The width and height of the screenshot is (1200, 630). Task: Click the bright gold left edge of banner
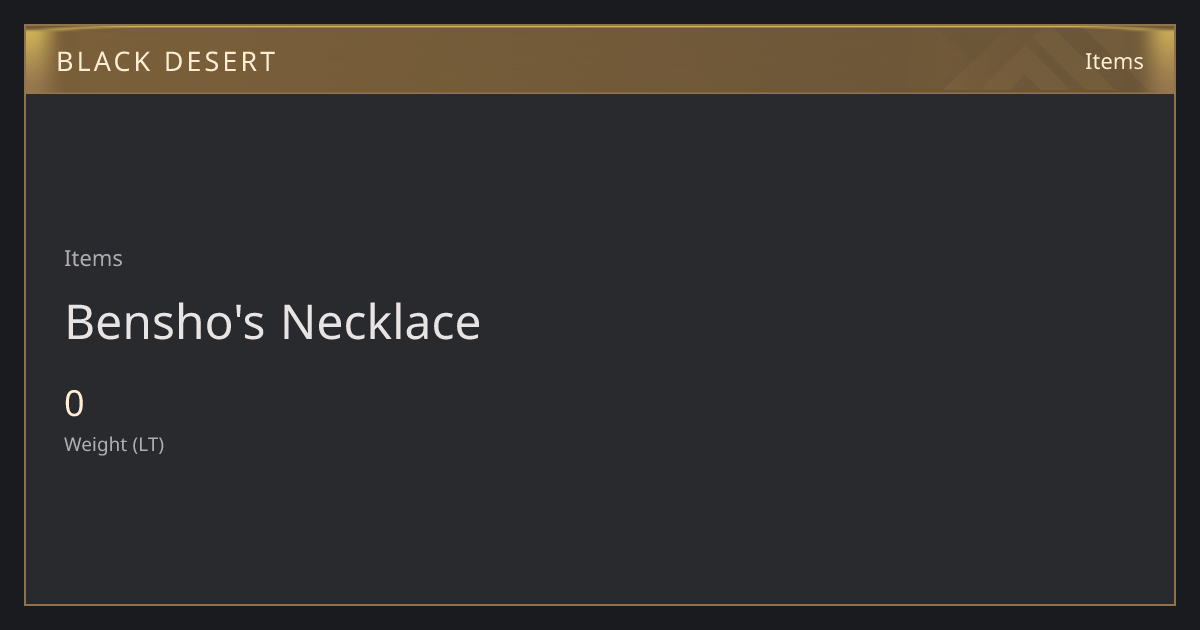coord(34,60)
